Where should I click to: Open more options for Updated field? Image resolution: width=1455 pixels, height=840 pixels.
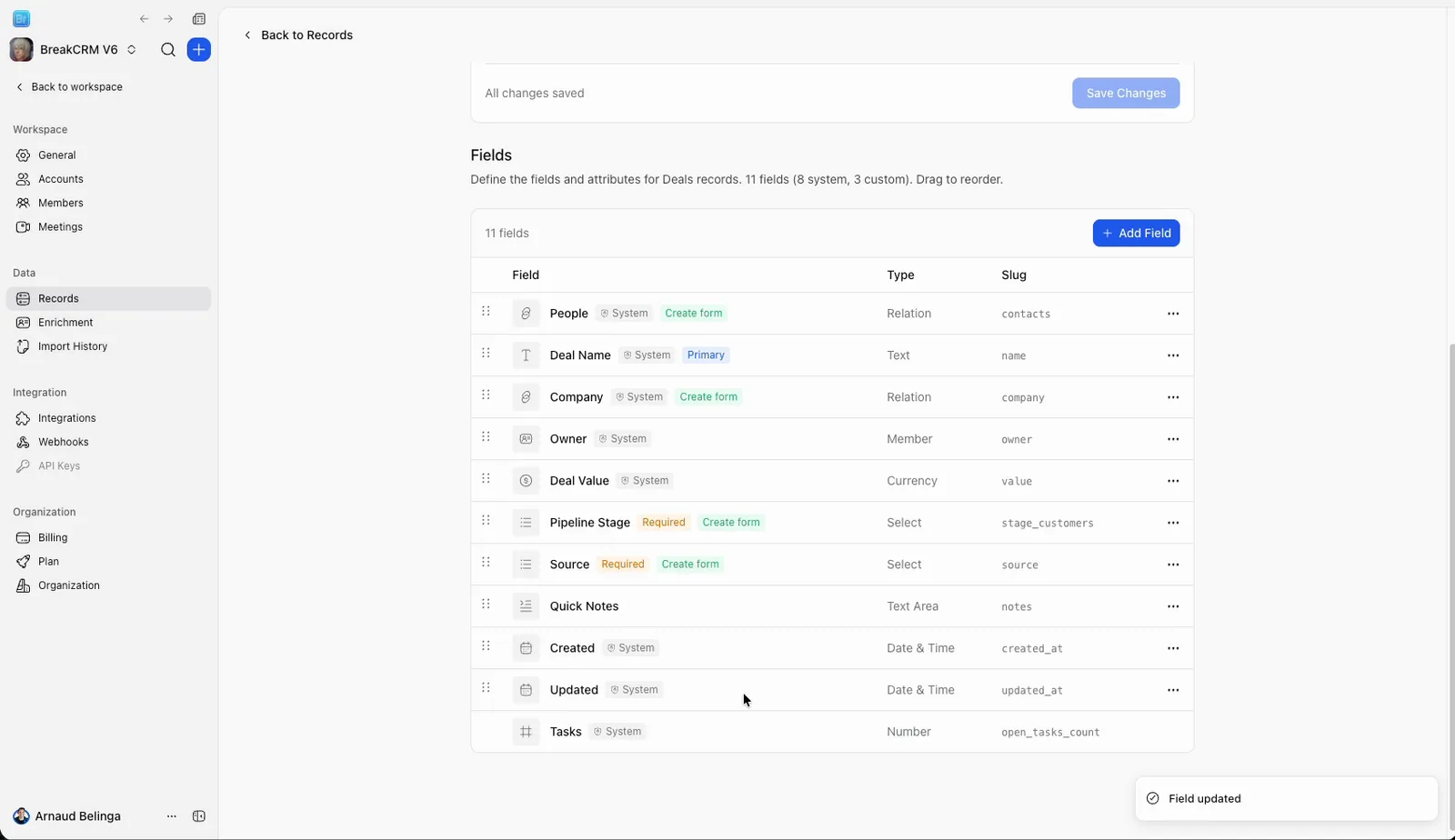point(1173,690)
